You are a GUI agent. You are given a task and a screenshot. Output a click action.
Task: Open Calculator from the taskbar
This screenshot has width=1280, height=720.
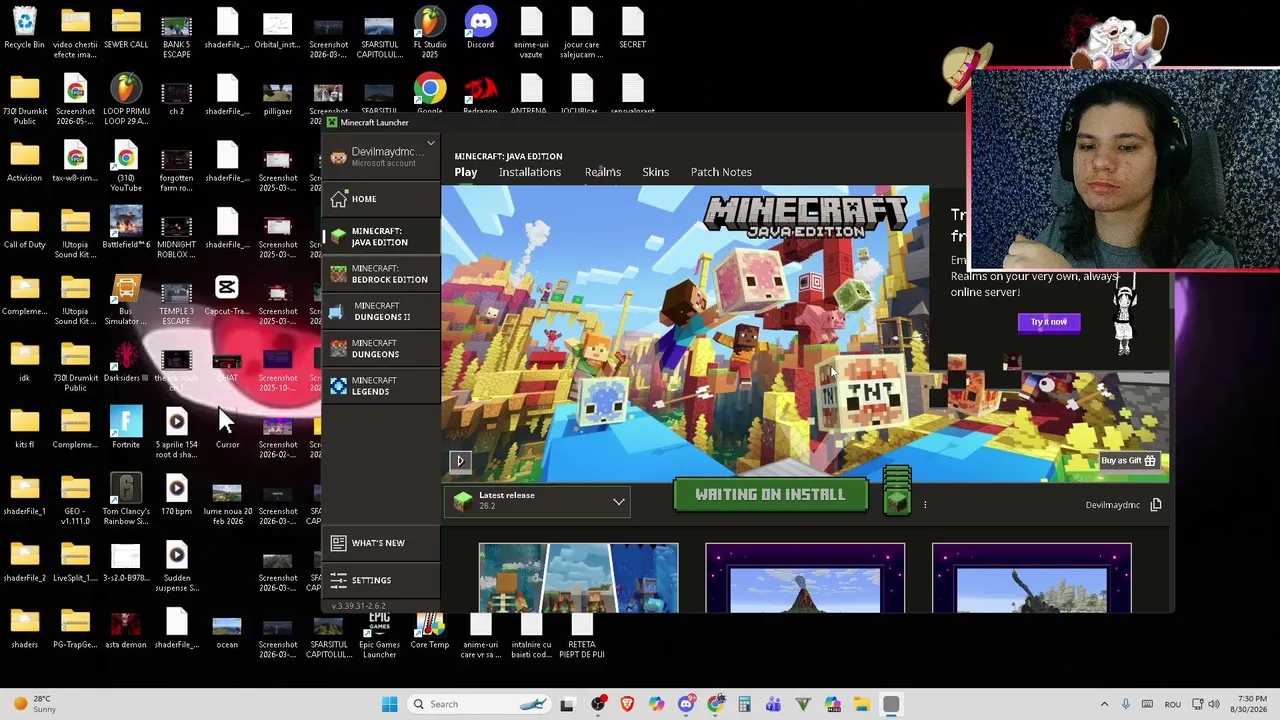tap(744, 704)
